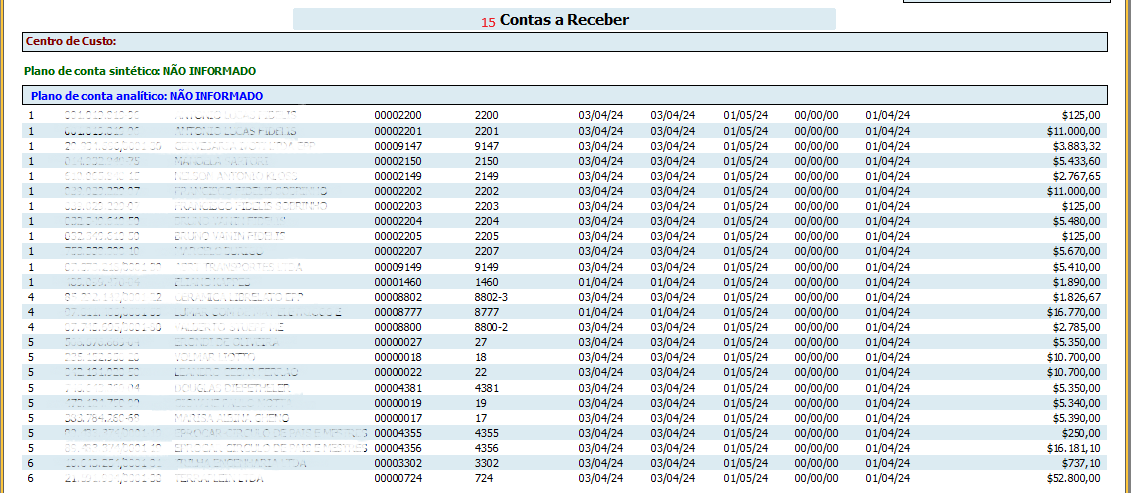This screenshot has height=493, width=1131.
Task: Click the "Contas a Receber" report title
Action: (x=564, y=19)
